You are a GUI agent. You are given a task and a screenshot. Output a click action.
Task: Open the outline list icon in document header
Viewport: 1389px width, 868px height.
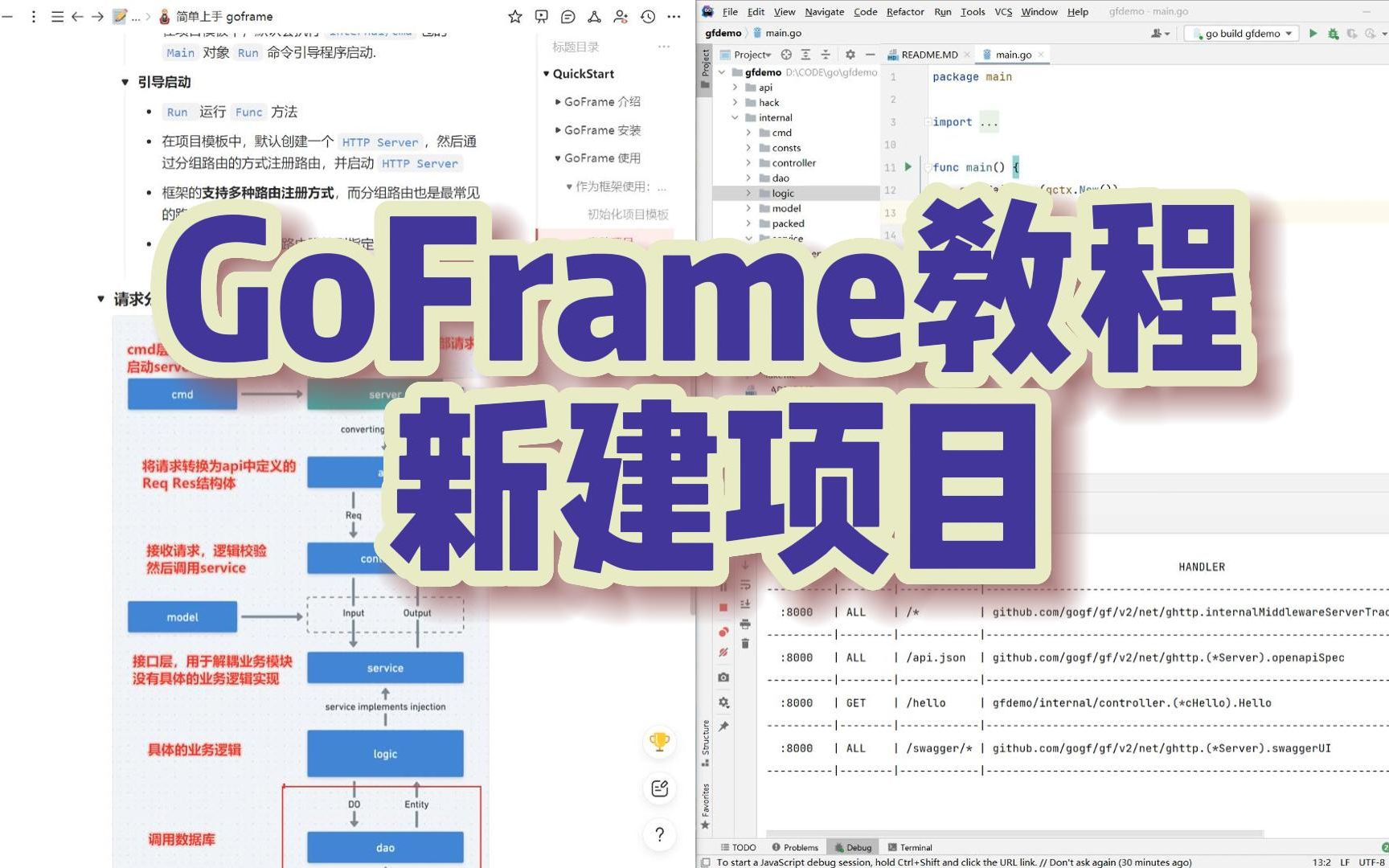57,16
